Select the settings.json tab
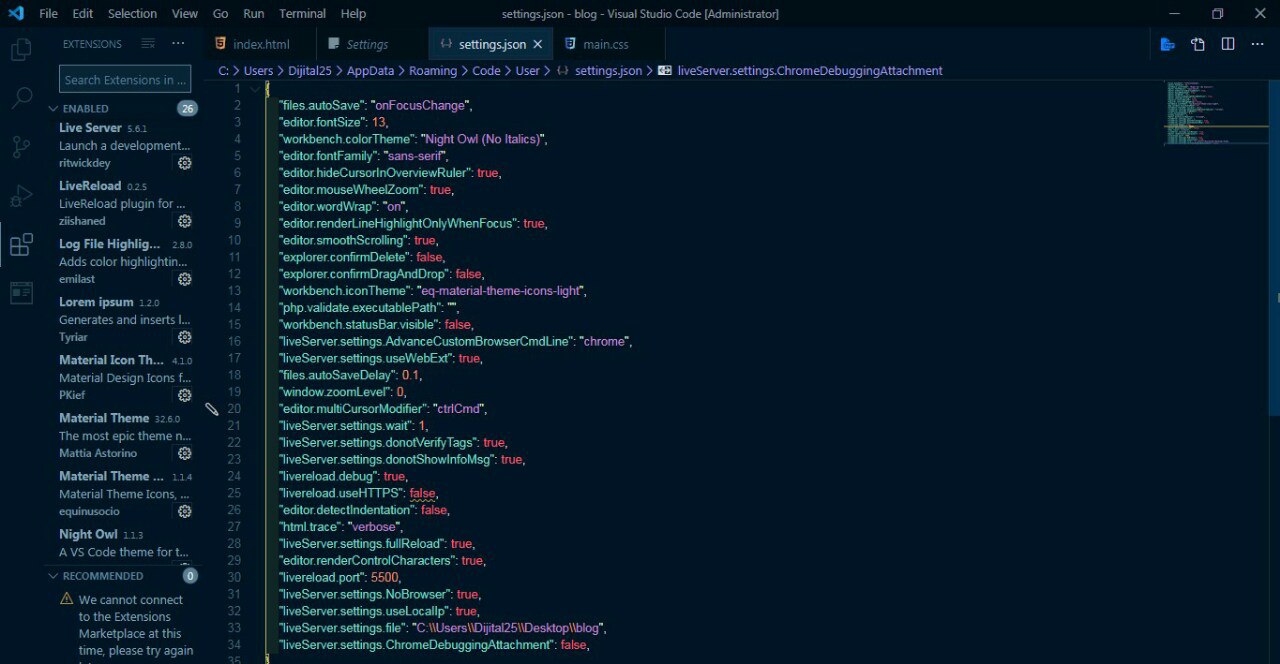Image resolution: width=1280 pixels, height=664 pixels. tap(492, 44)
